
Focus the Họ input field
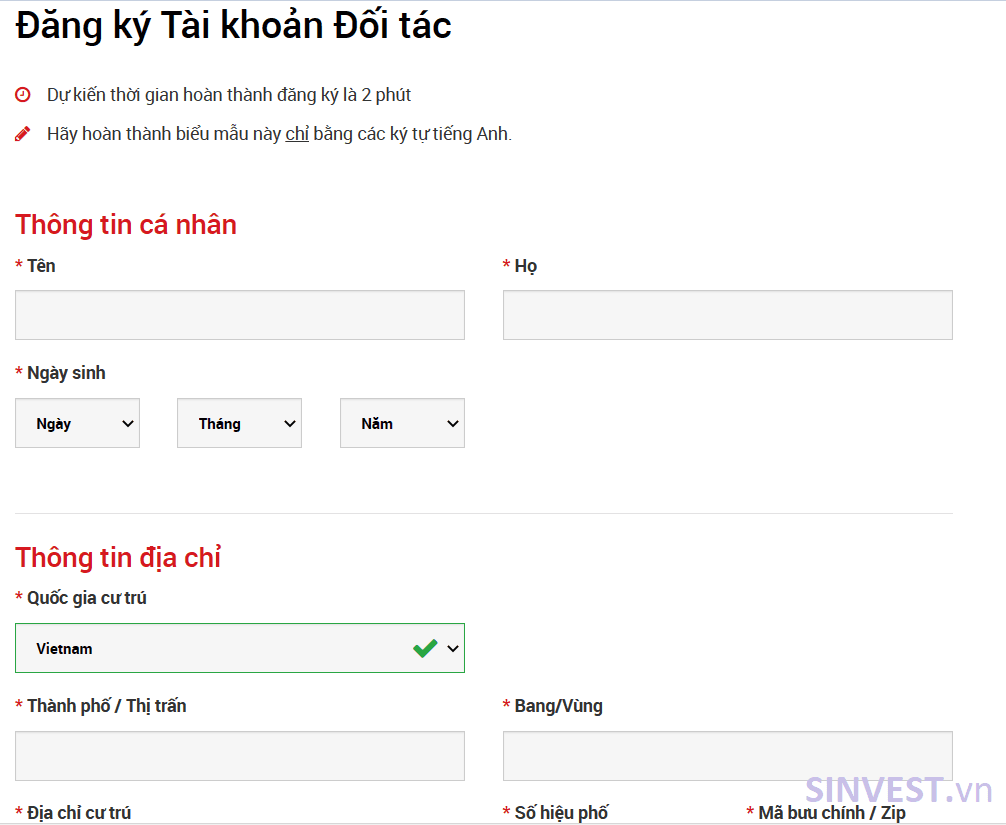tap(728, 315)
